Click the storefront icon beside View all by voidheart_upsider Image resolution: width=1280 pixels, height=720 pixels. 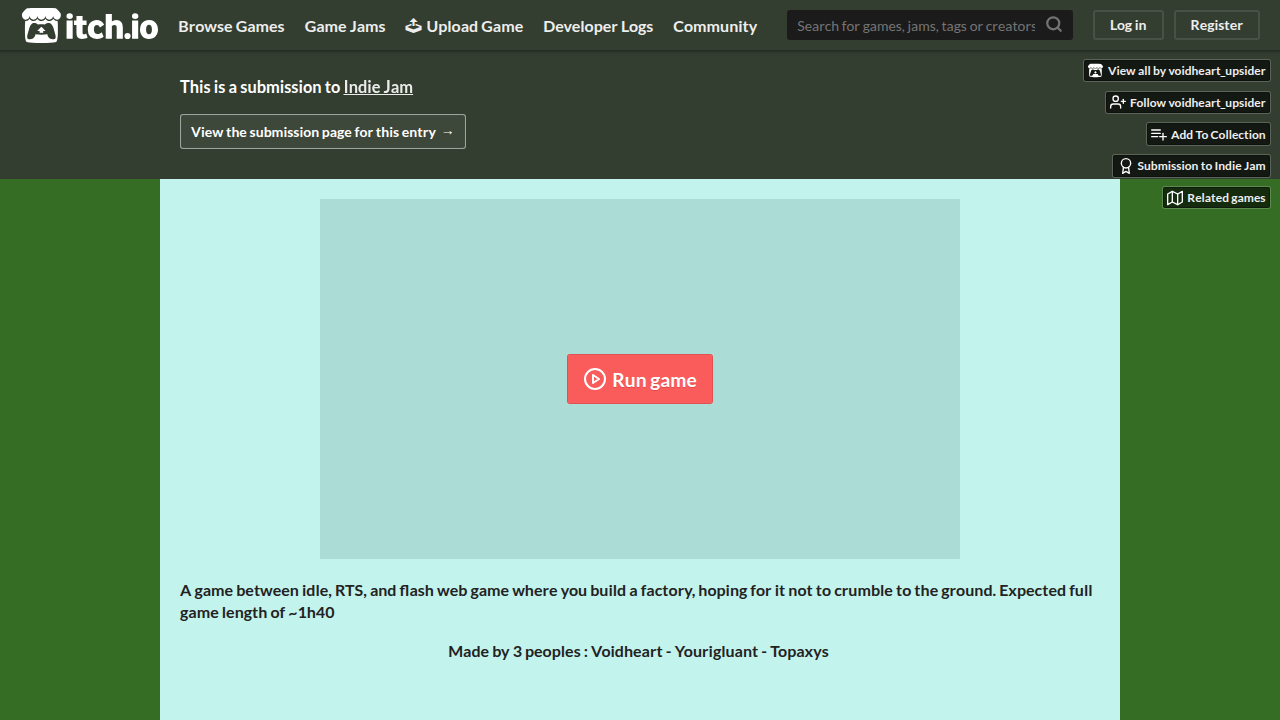coord(1096,71)
